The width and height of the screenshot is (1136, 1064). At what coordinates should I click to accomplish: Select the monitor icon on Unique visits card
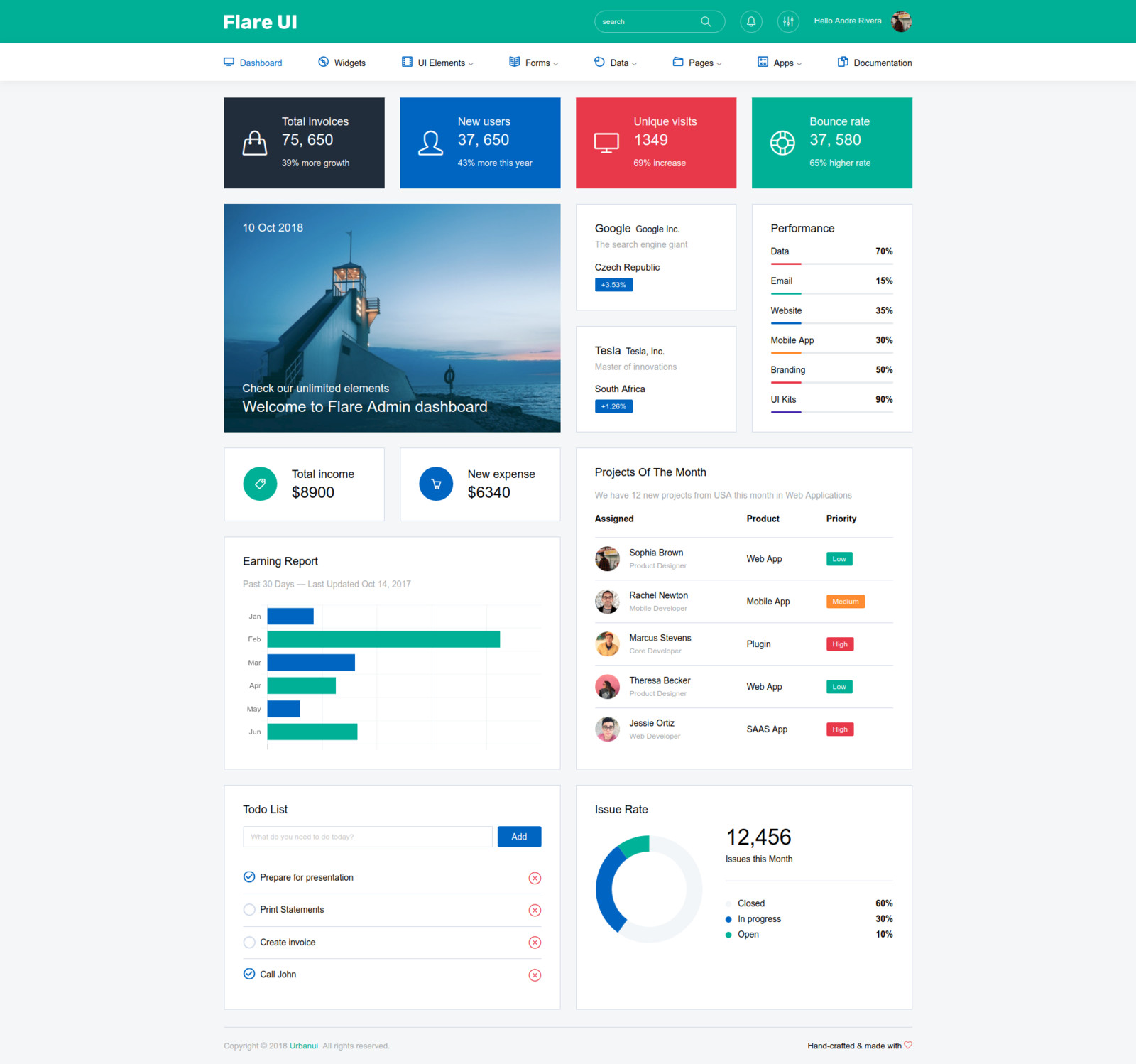606,141
